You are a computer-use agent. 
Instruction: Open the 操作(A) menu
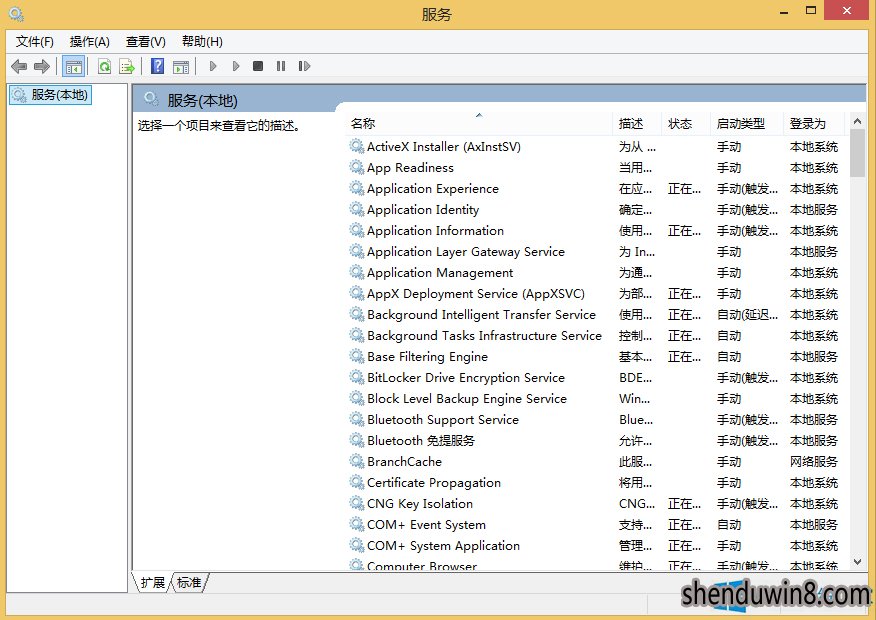[x=89, y=41]
